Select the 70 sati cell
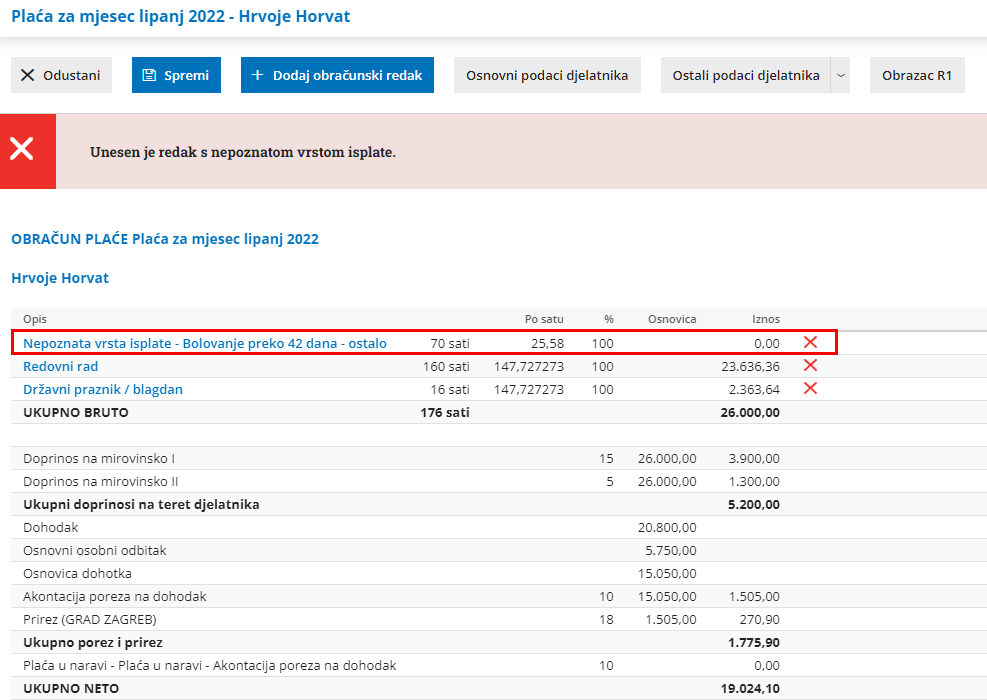 [x=450, y=343]
